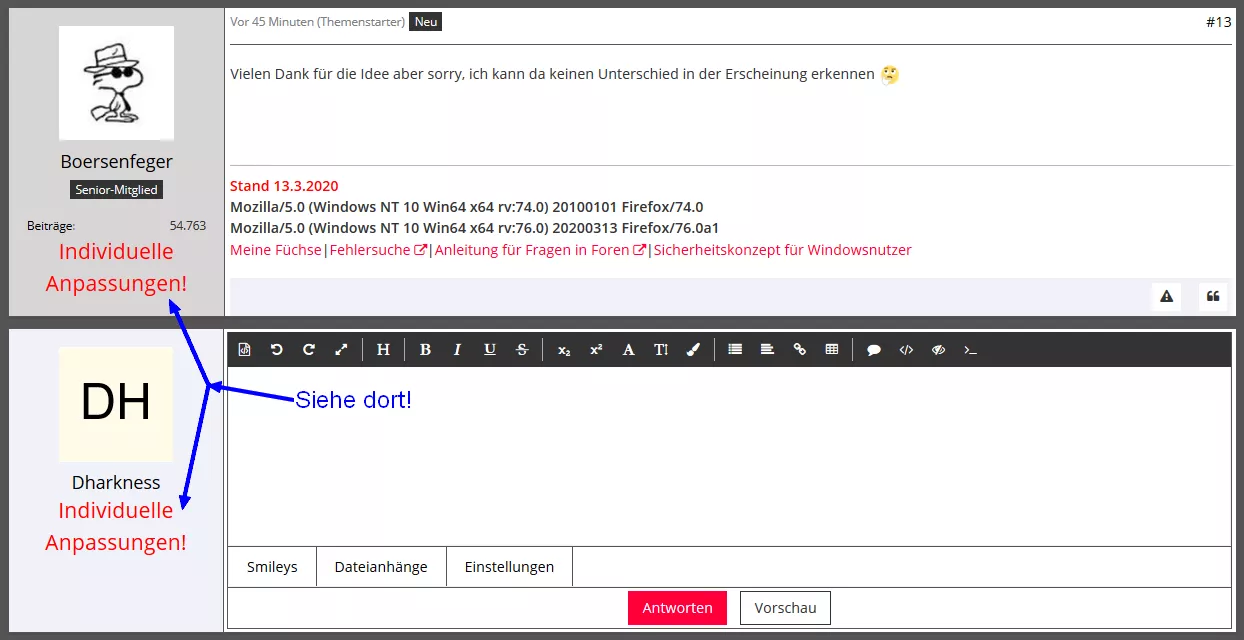1244x640 pixels.
Task: Apply strikethrough formatting
Action: click(x=521, y=350)
